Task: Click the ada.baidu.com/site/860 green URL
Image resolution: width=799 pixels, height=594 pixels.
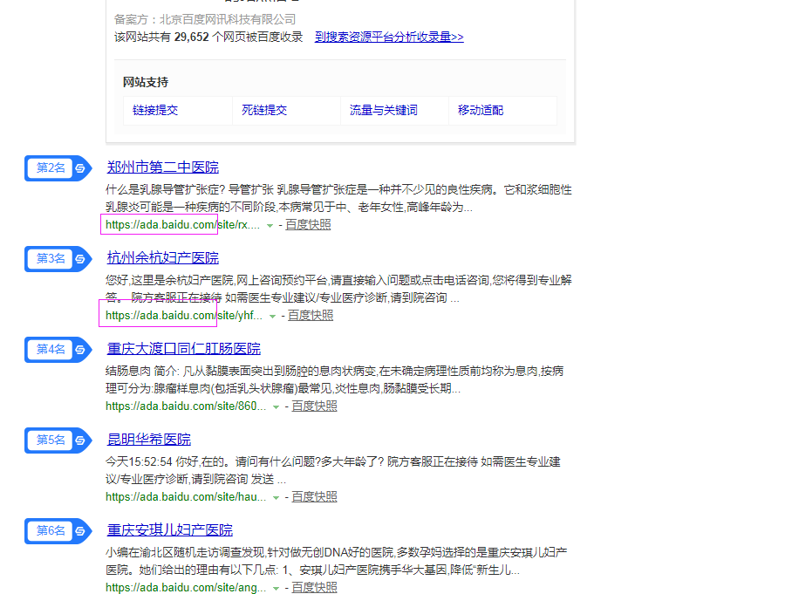Action: click(185, 406)
